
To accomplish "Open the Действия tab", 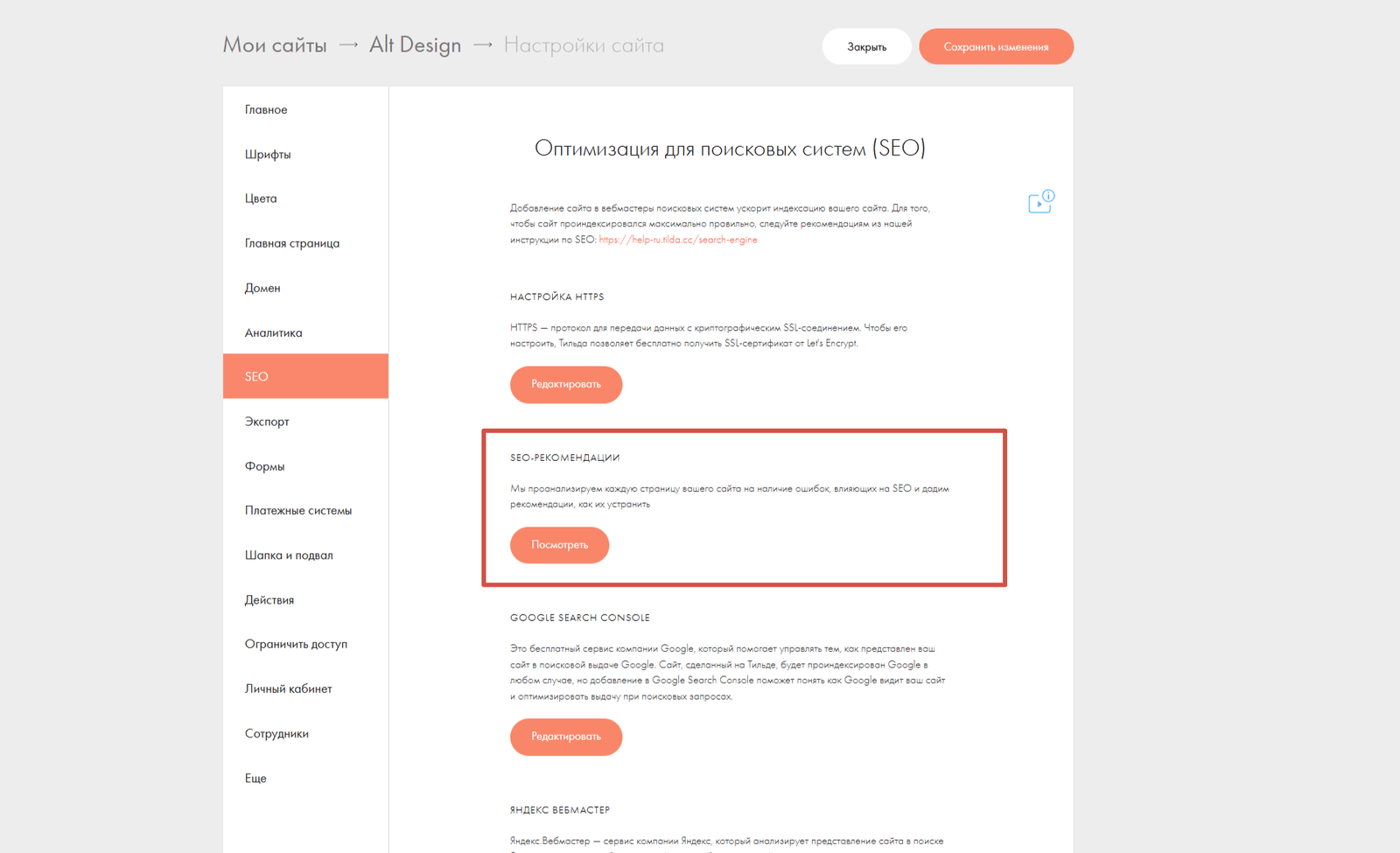I will tap(305, 599).
